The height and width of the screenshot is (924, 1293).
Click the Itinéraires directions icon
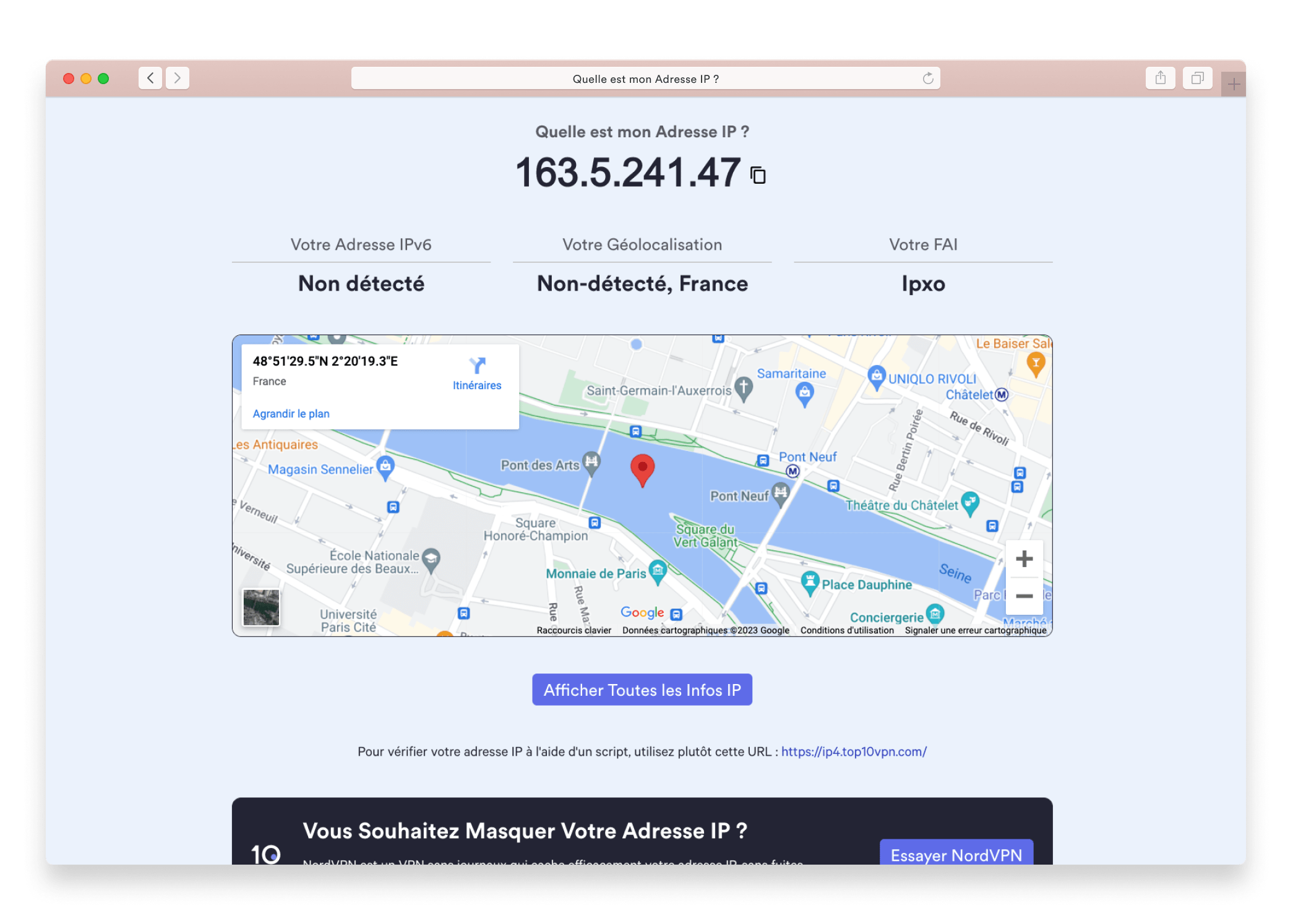tap(477, 366)
